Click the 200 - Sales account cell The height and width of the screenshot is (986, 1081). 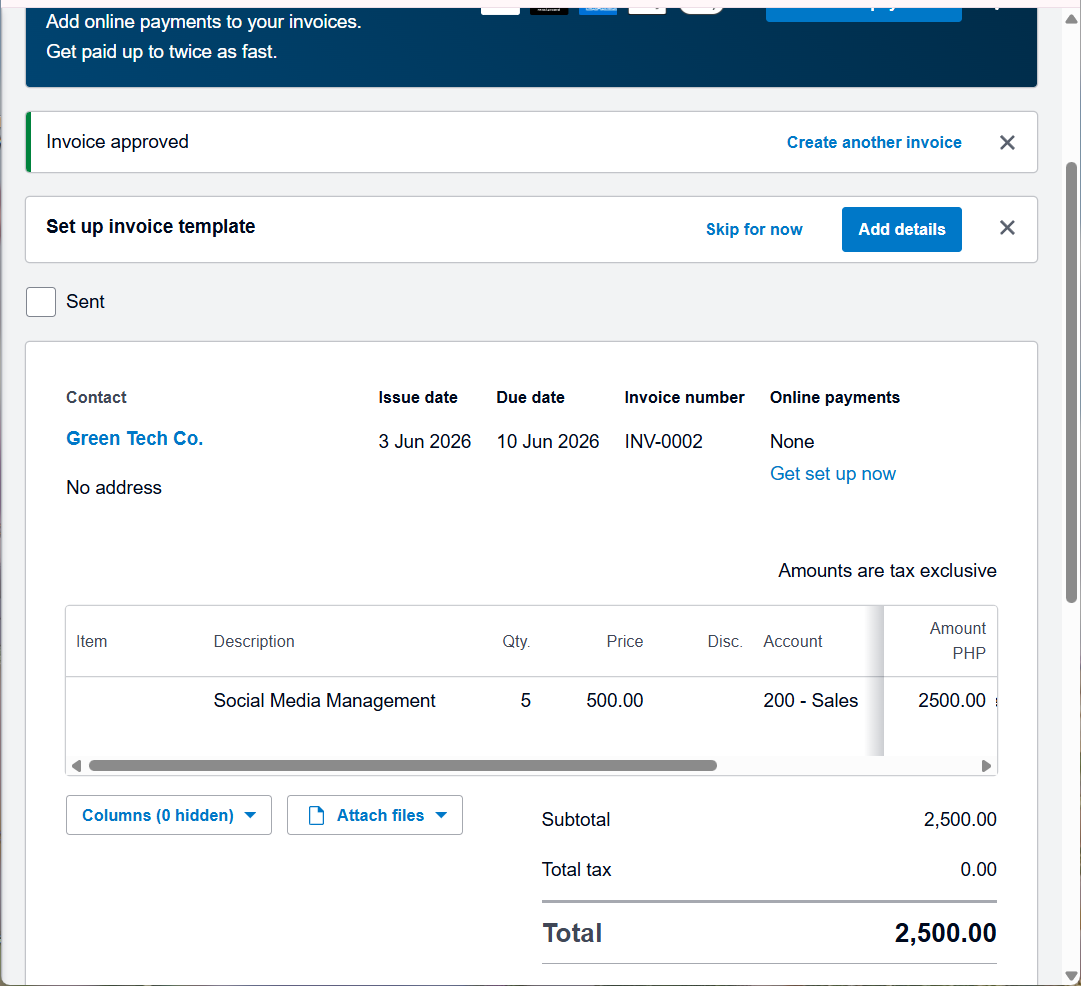pyautogui.click(x=810, y=701)
